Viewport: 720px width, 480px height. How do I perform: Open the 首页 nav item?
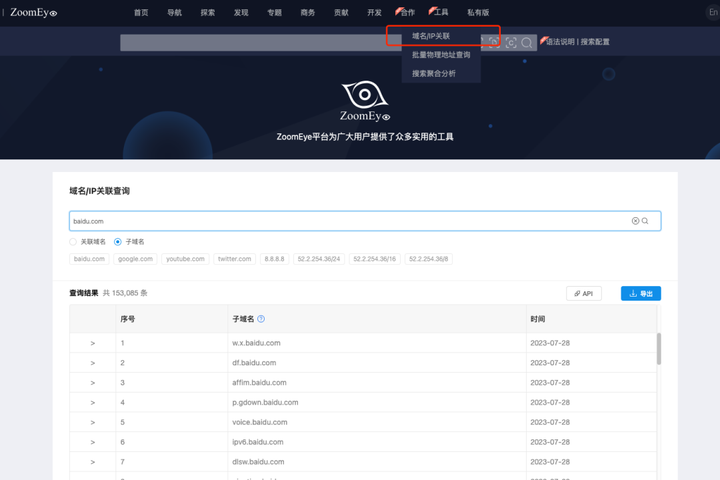[x=141, y=12]
